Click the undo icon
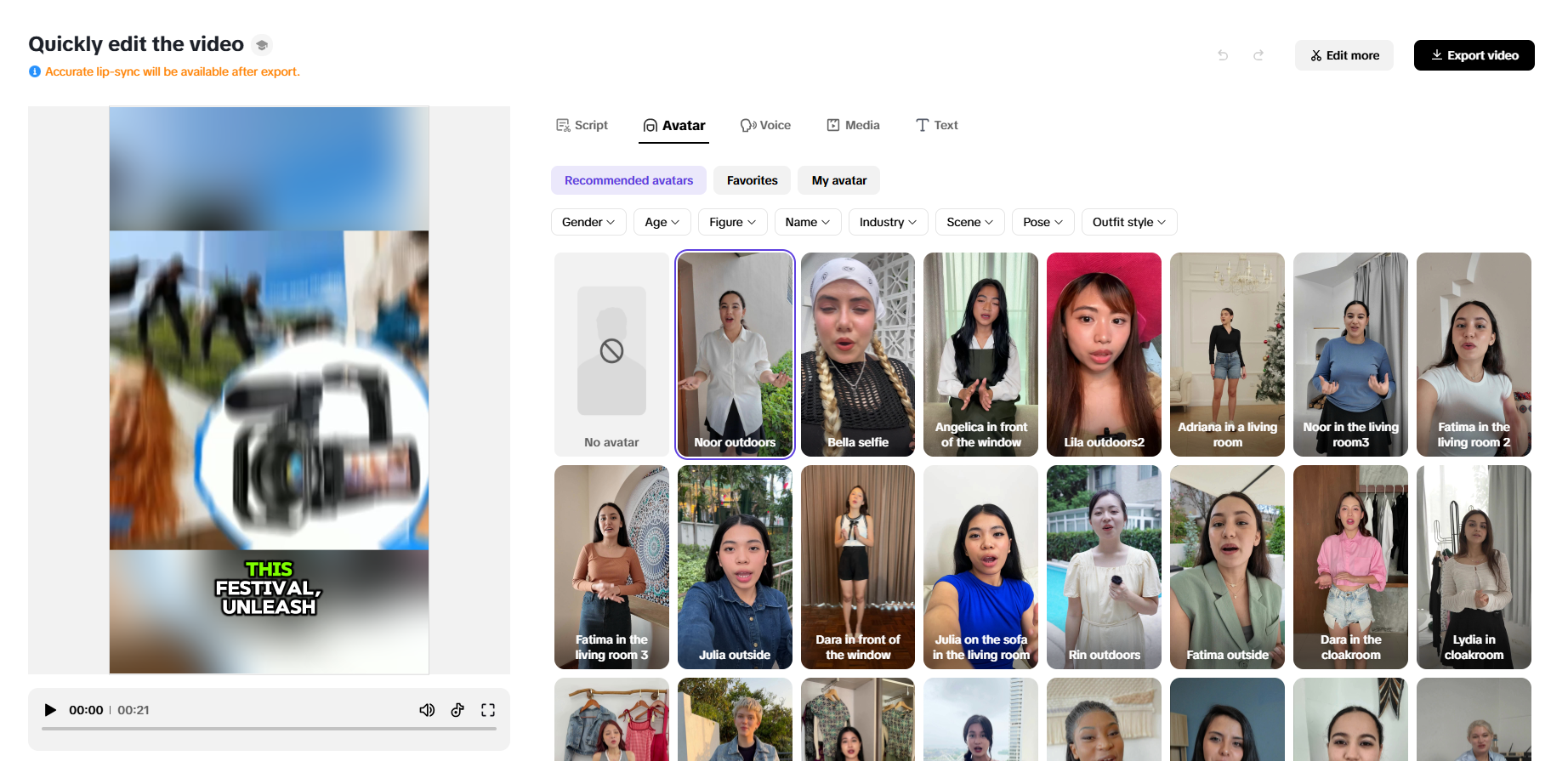 [x=1222, y=54]
